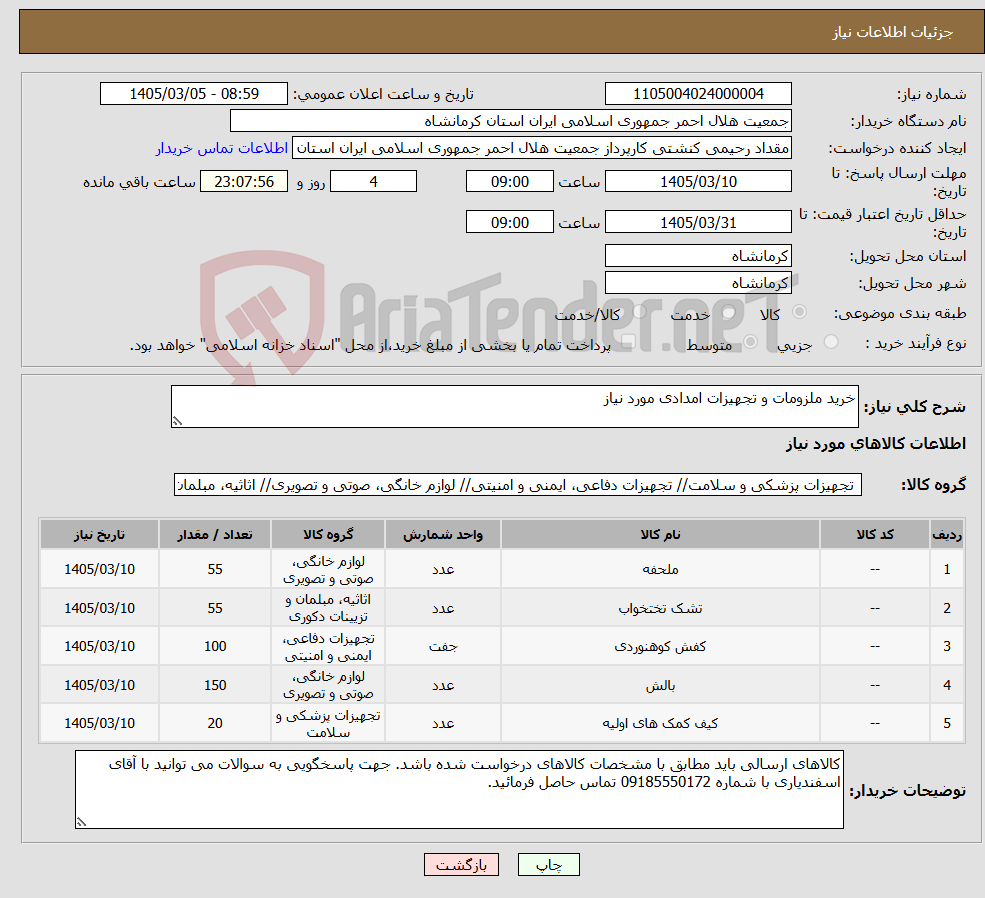This screenshot has width=985, height=898.
Task: Click the تجهیزات دفاعی، ایمنی و امنیتی cell
Action: point(328,646)
